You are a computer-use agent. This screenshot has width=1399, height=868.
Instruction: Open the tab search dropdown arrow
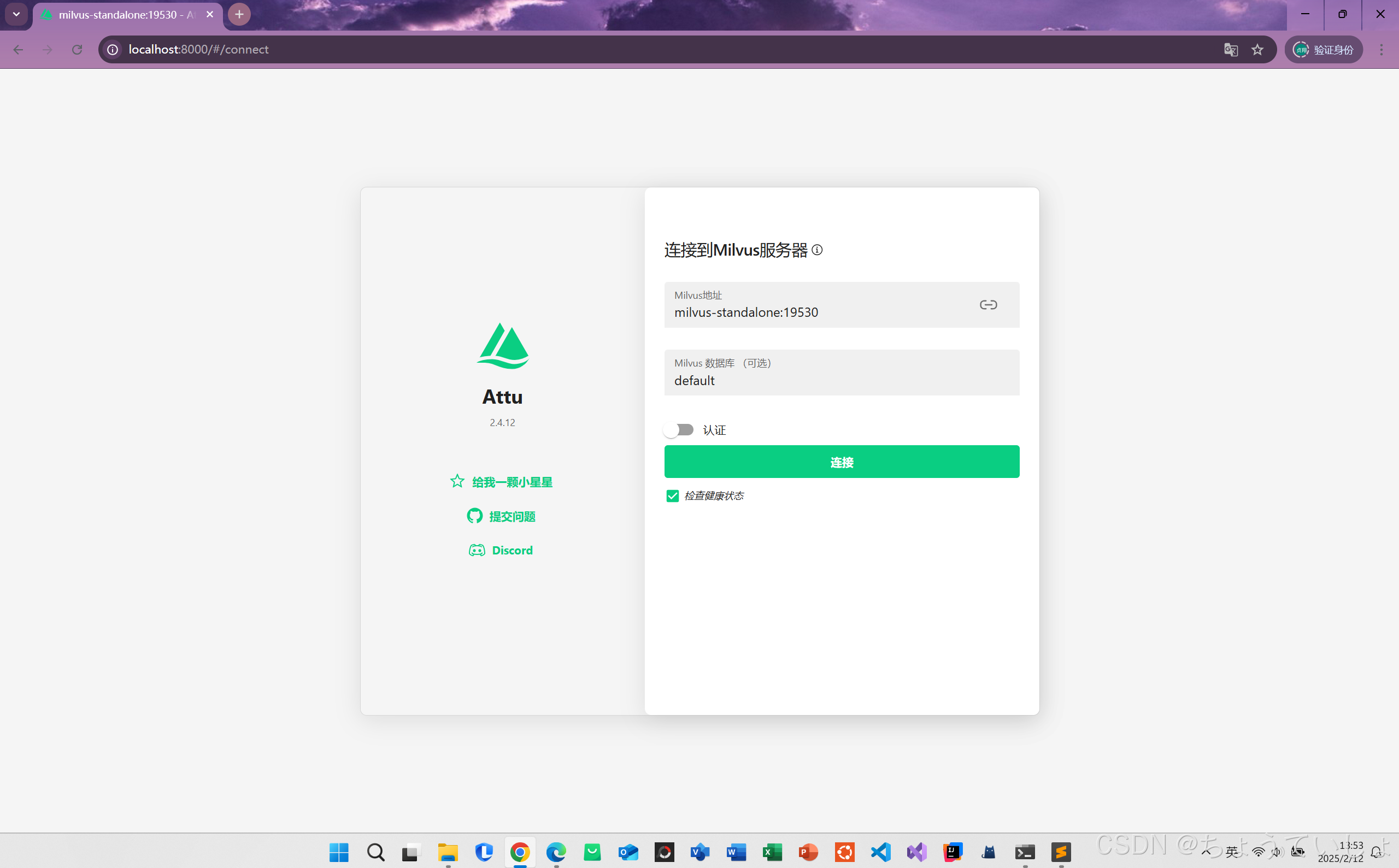(x=16, y=14)
